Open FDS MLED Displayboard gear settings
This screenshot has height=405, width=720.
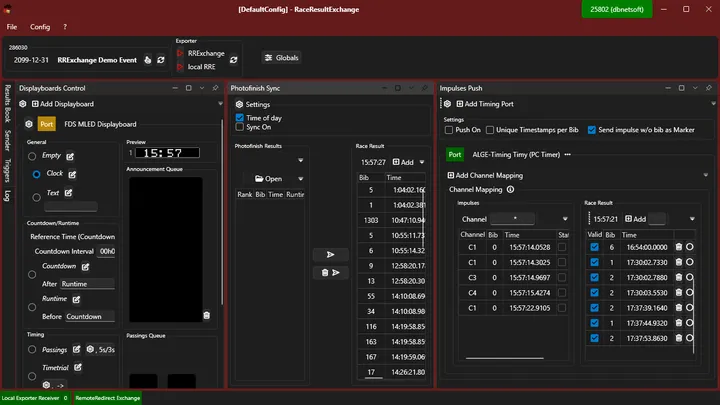(28, 124)
